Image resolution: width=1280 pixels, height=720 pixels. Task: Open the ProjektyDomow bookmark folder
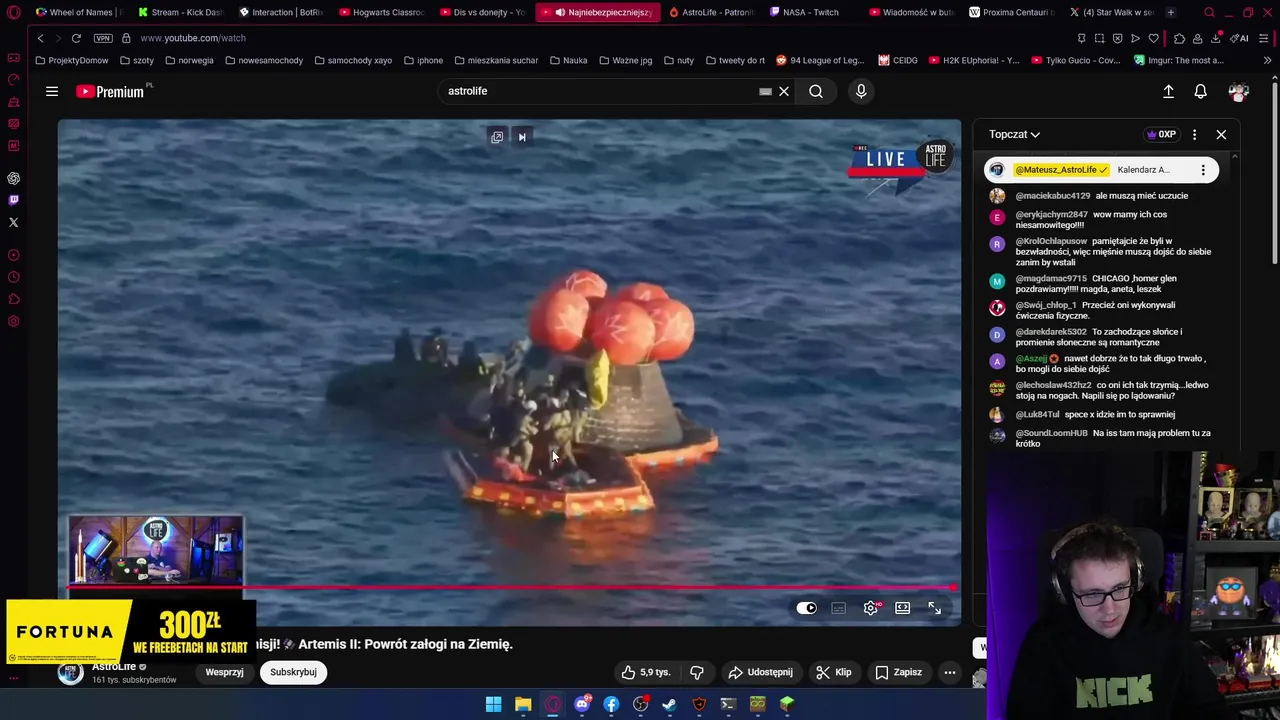[x=72, y=60]
